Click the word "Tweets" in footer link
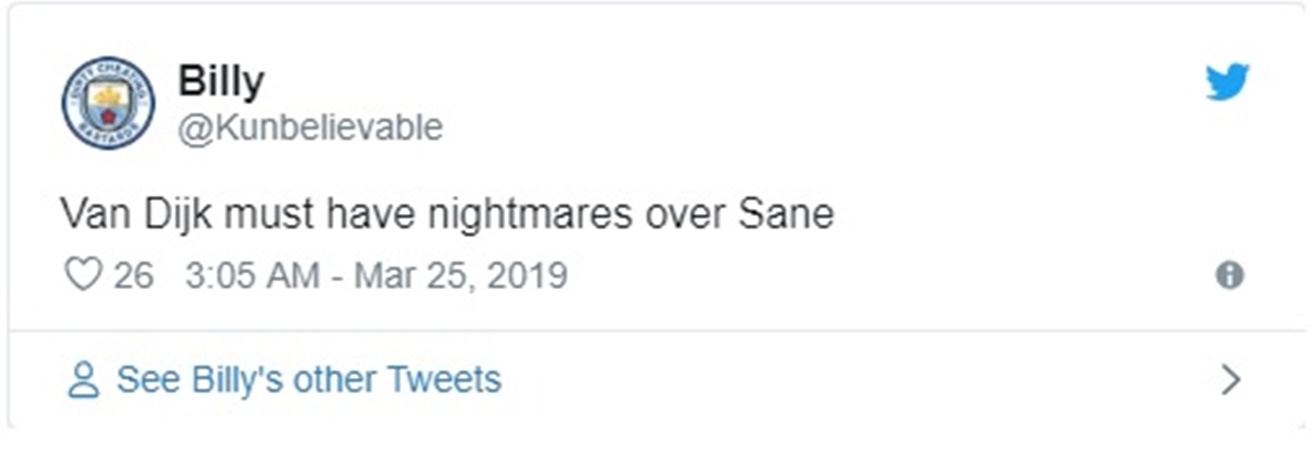The width and height of the screenshot is (1314, 450). point(444,380)
